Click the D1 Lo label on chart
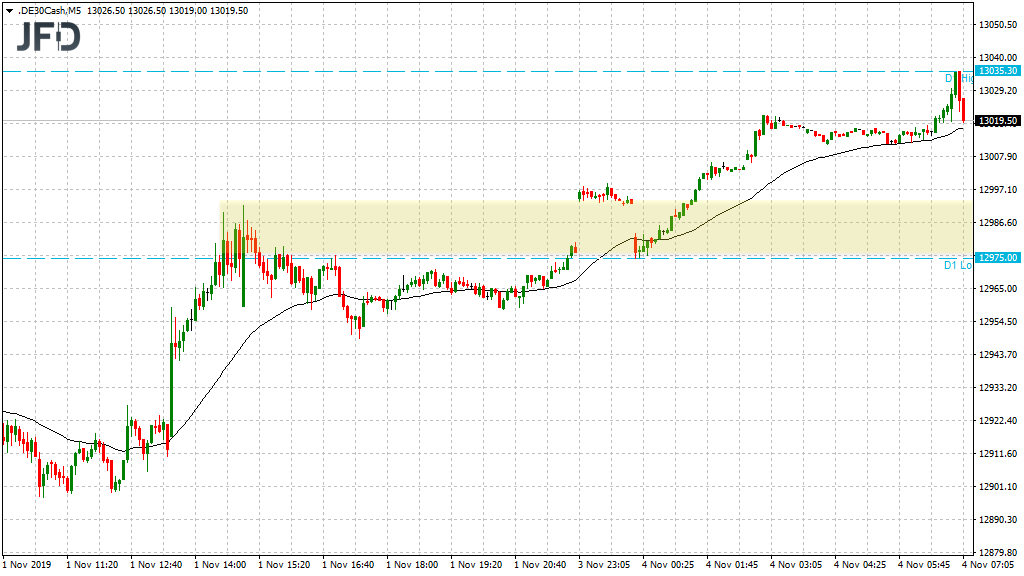 (x=957, y=267)
